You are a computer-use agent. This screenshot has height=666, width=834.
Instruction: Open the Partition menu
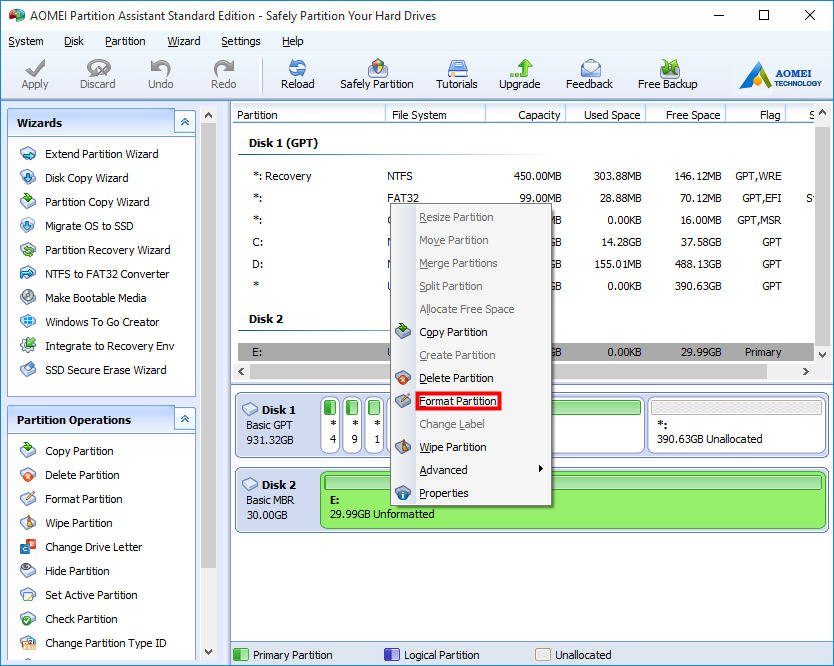(125, 41)
